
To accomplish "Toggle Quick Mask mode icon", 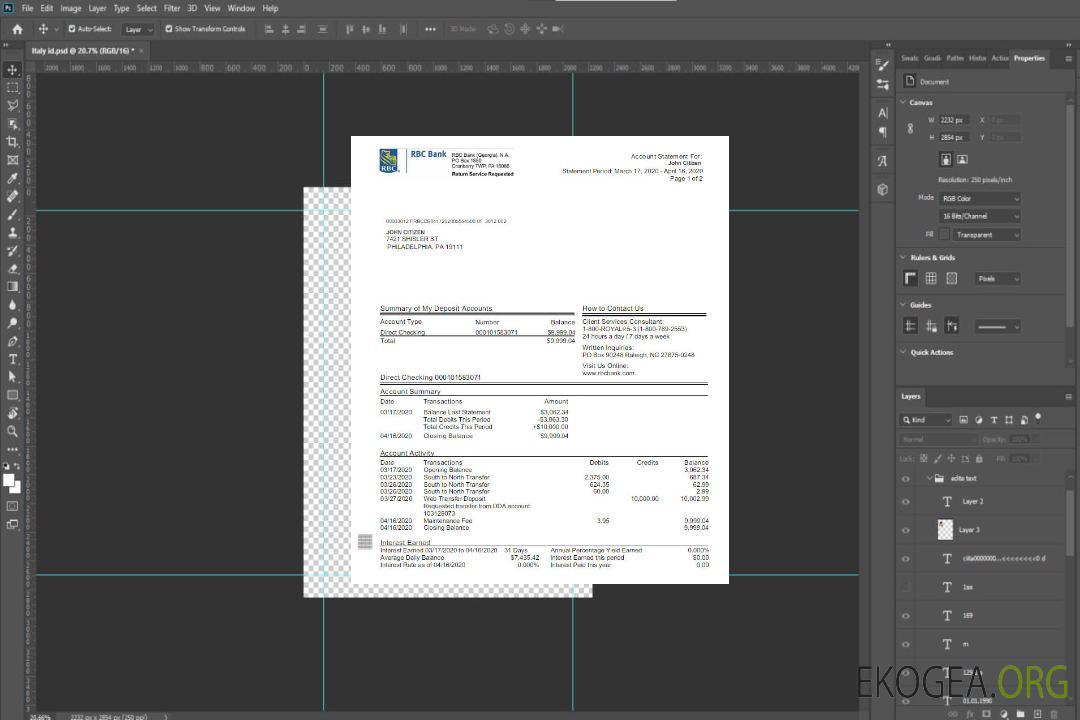I will (x=12, y=506).
